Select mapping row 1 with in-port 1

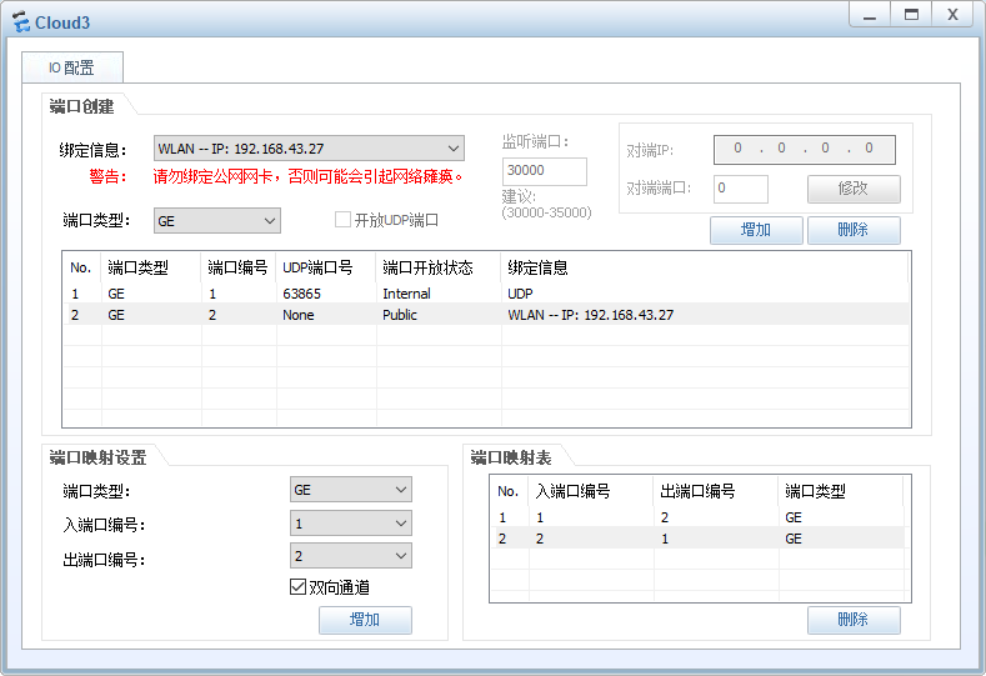pos(698,517)
